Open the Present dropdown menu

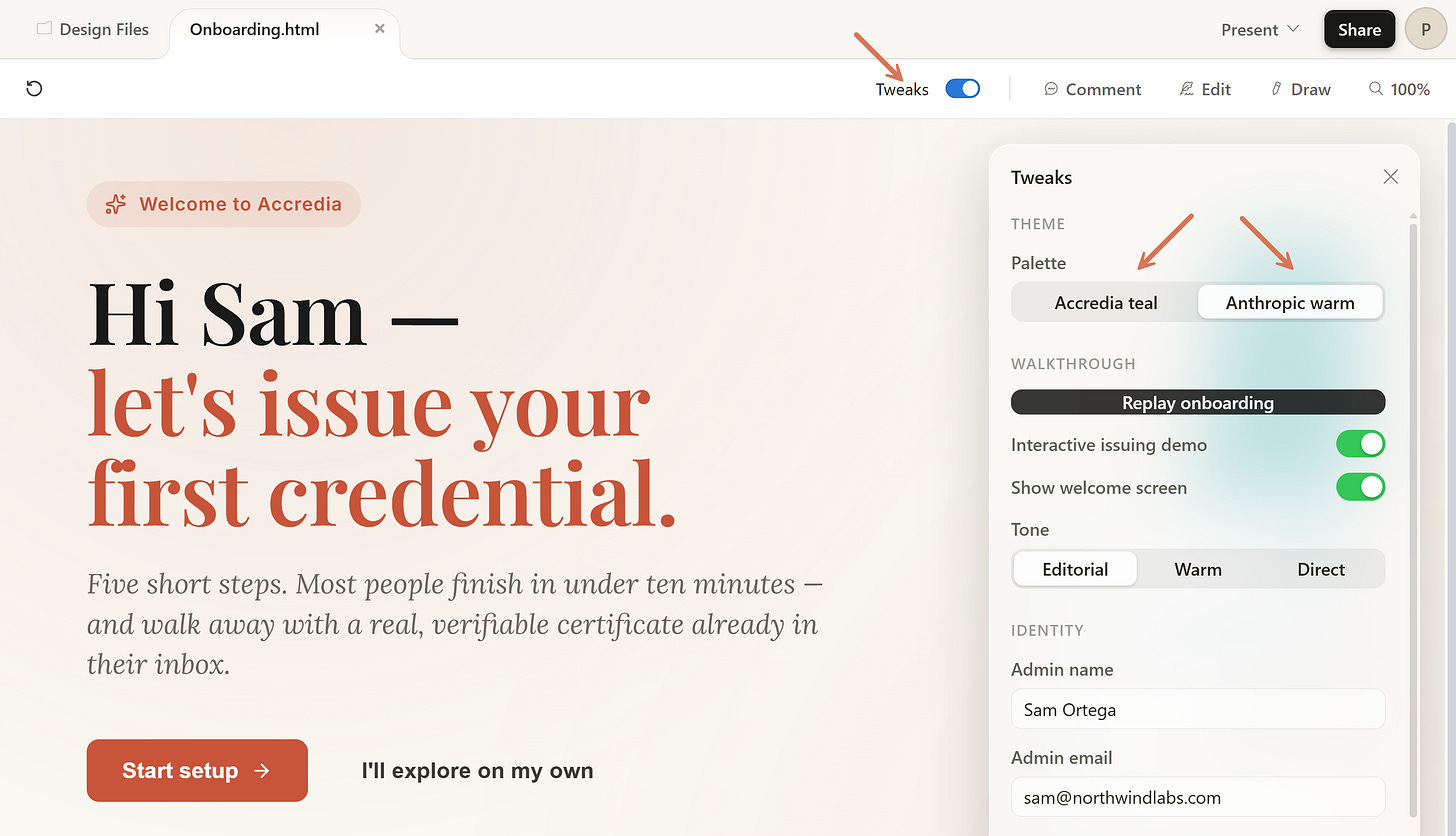point(1260,29)
